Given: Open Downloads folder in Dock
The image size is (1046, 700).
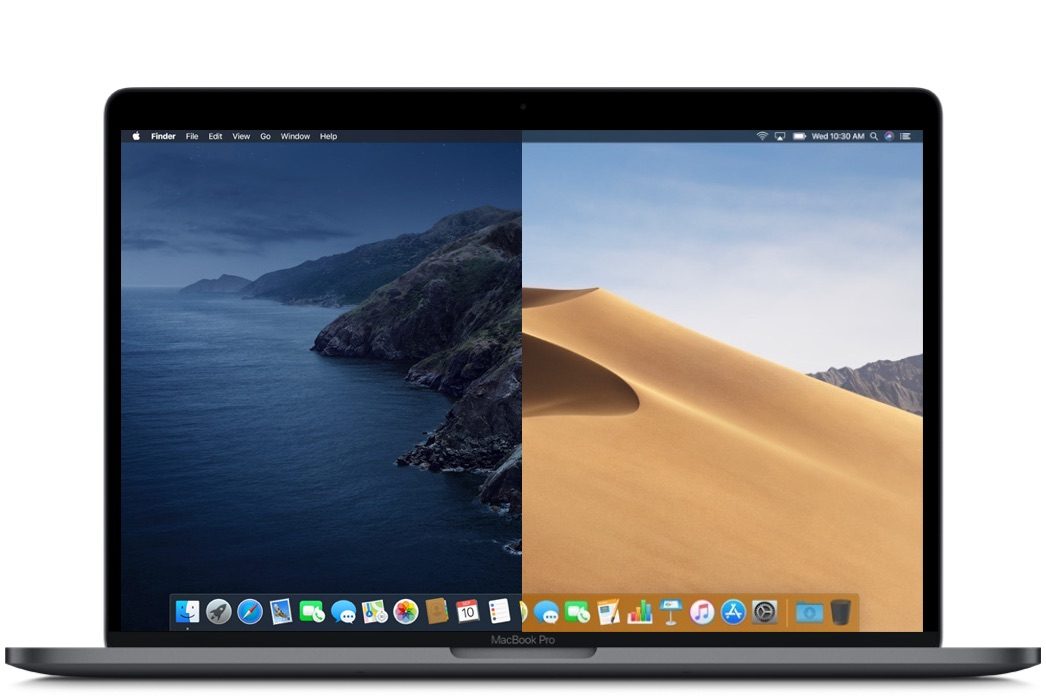Looking at the screenshot, I should tap(809, 611).
